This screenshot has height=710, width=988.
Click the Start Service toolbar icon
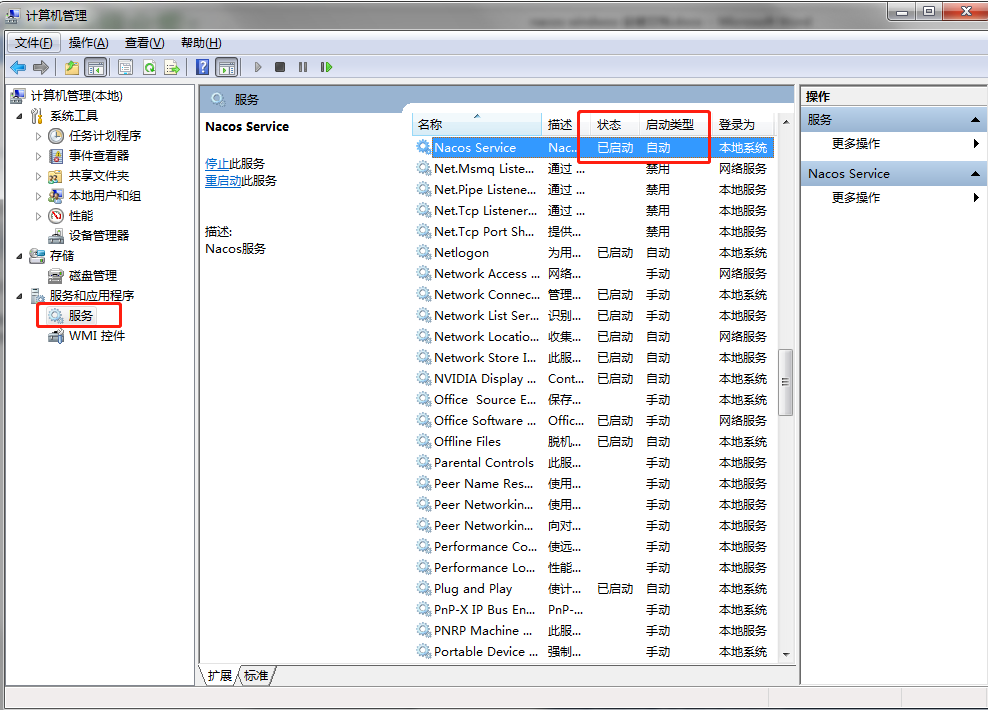pos(256,67)
